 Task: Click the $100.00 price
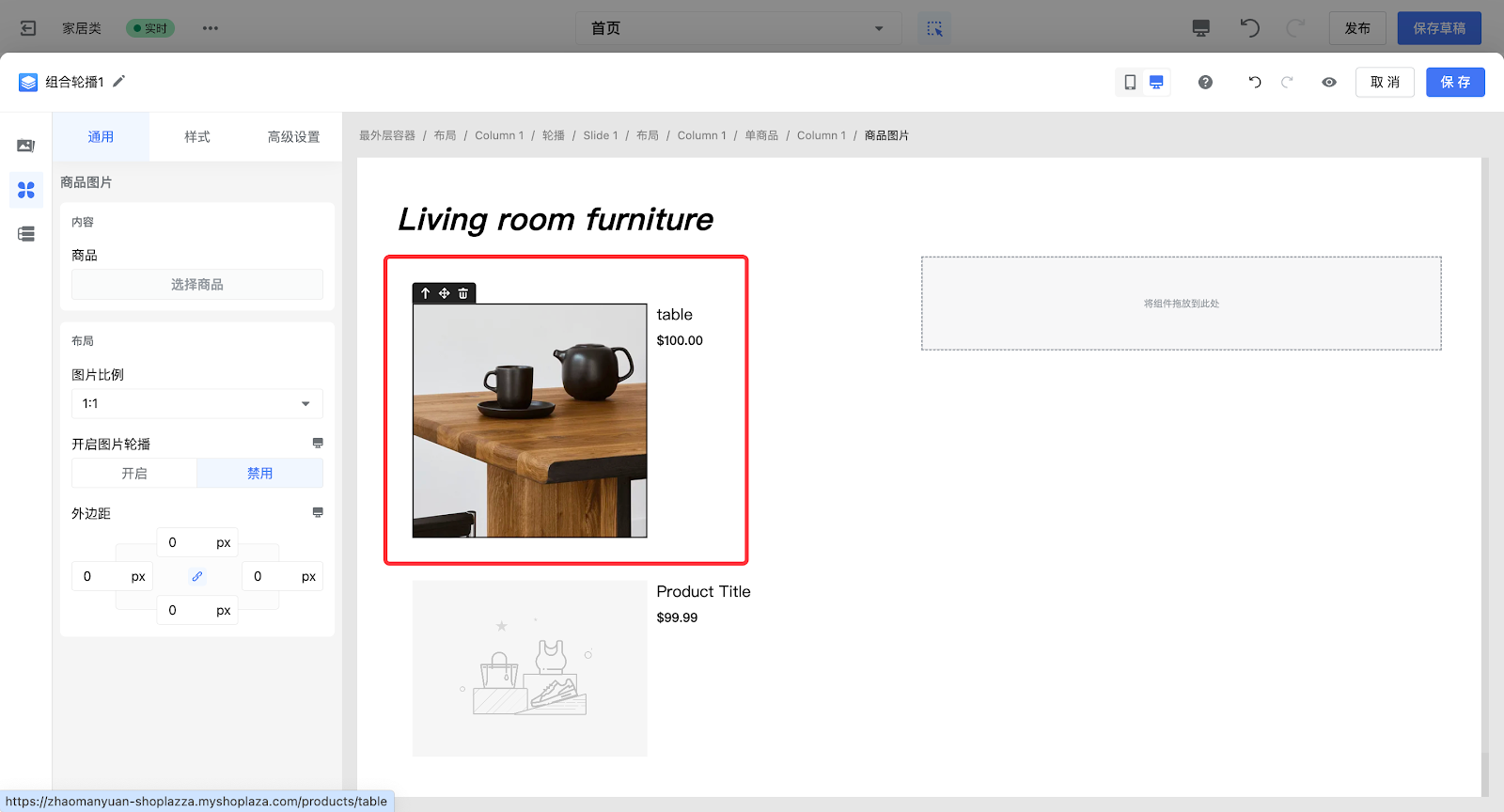pos(680,340)
